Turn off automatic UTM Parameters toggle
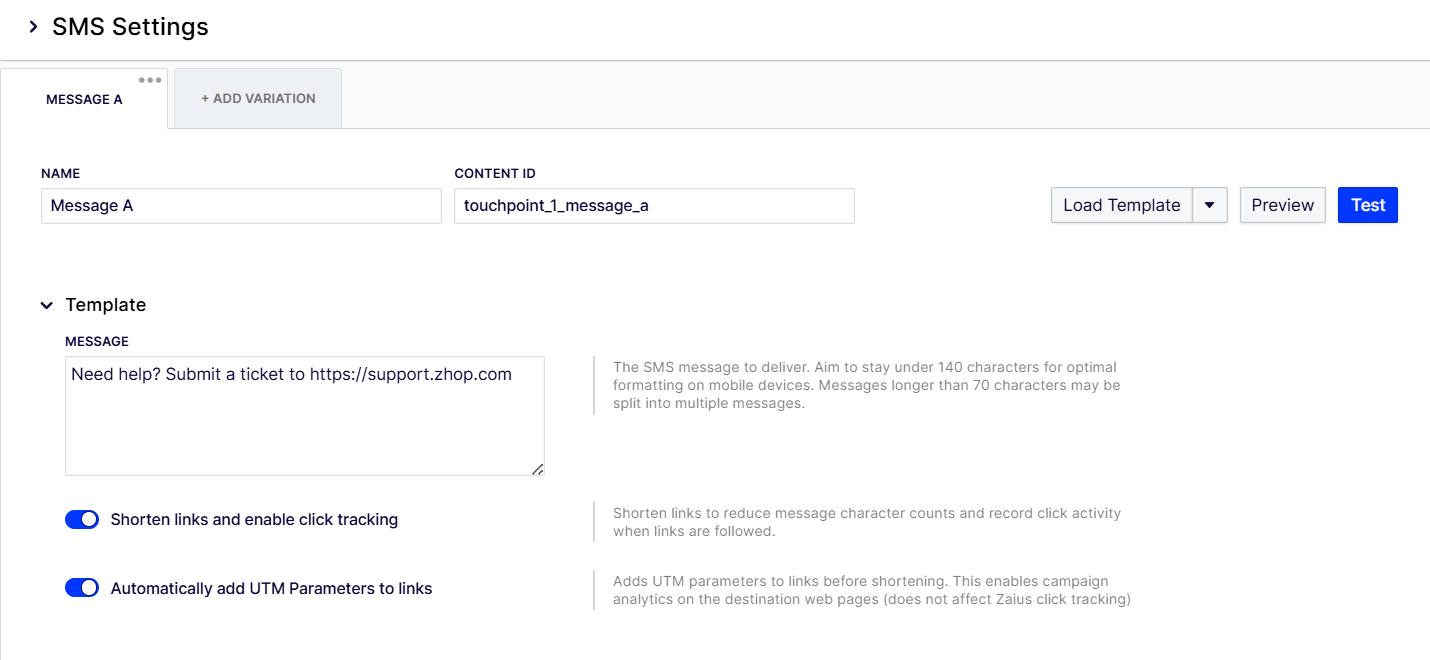This screenshot has width=1430, height=660. 82,588
